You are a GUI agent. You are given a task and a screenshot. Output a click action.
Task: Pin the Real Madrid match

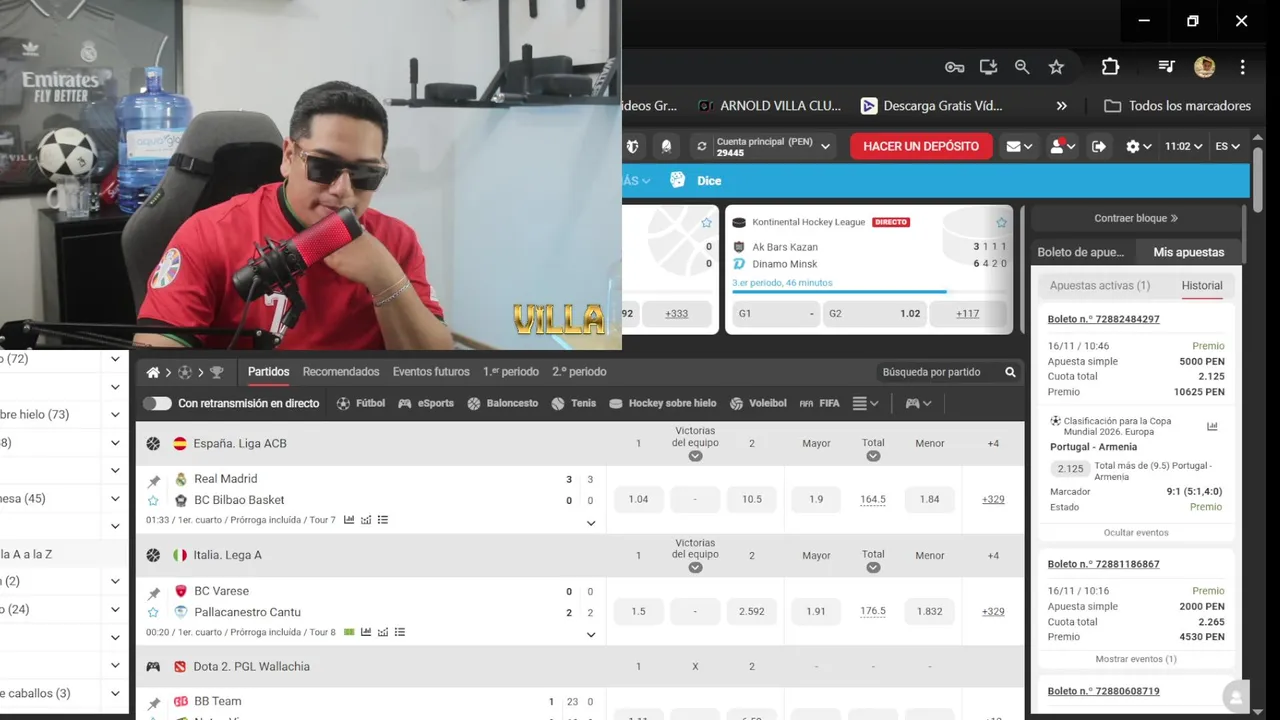[154, 481]
